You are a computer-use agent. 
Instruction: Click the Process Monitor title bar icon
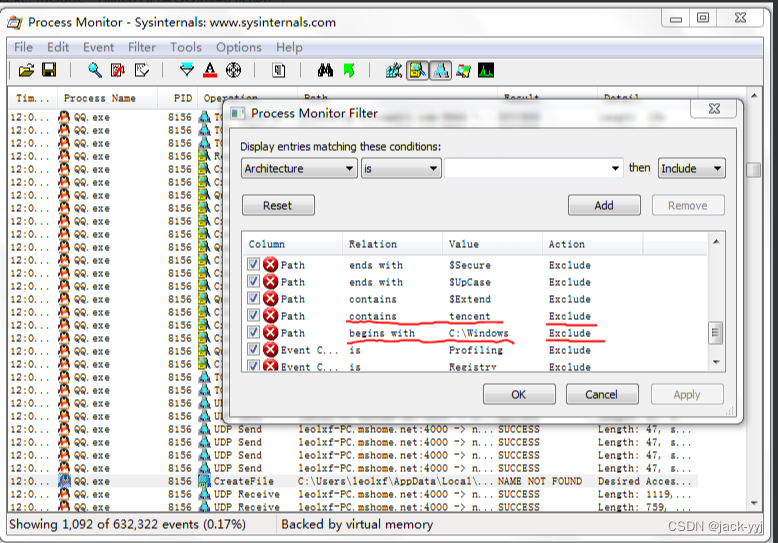(15, 22)
